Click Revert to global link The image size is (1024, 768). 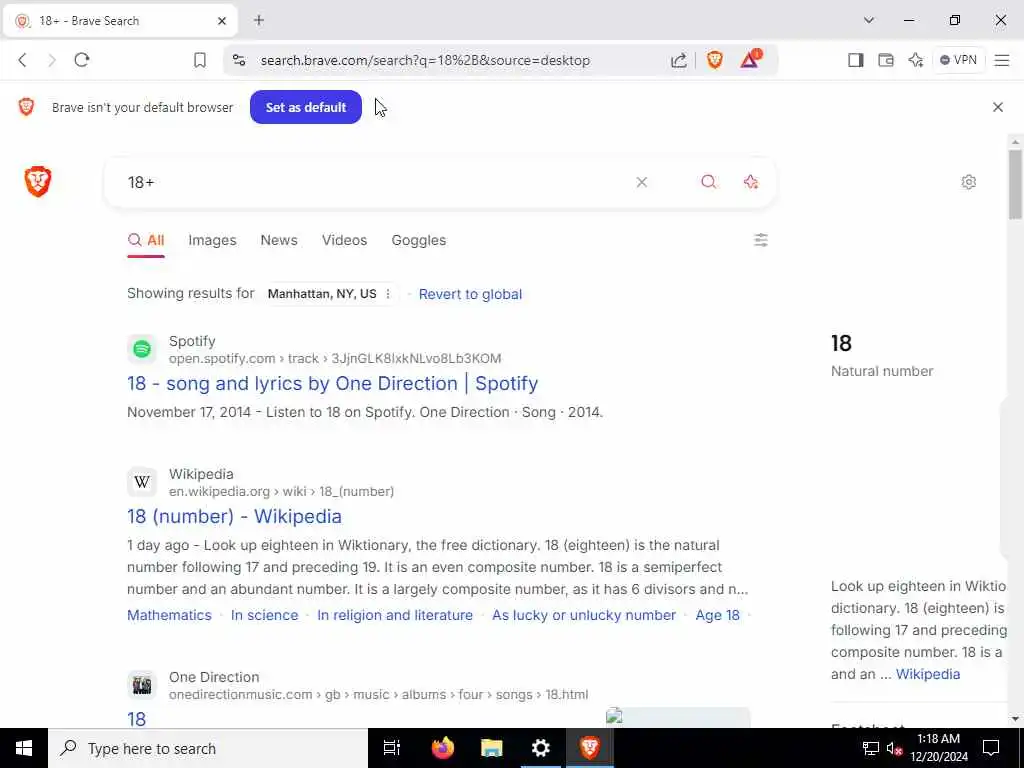tap(470, 294)
